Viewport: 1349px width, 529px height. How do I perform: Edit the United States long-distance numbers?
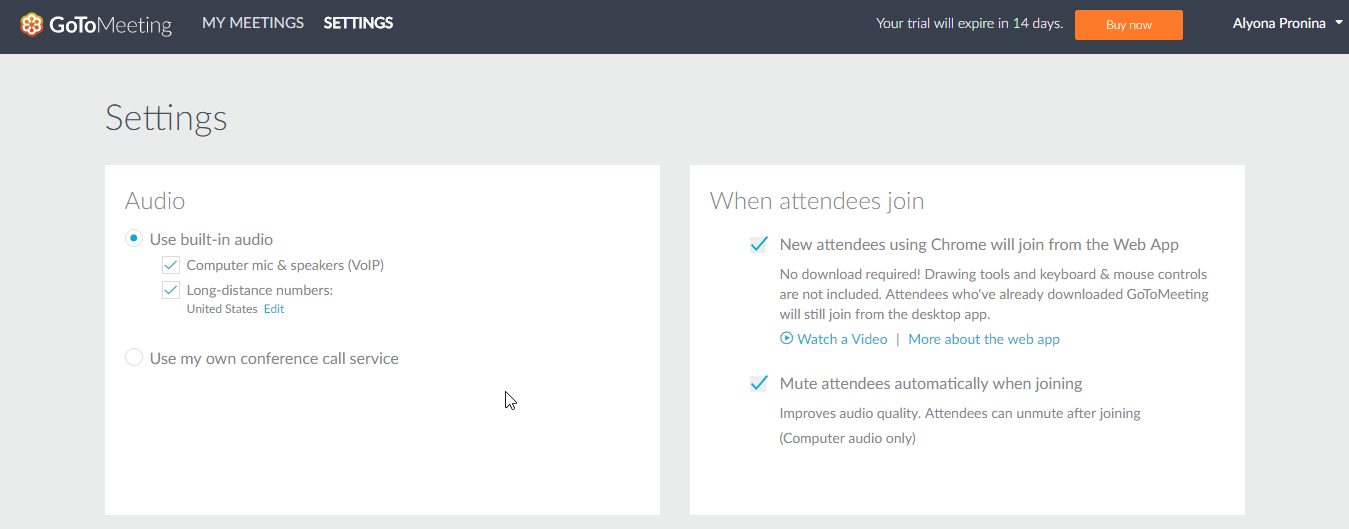pos(274,309)
